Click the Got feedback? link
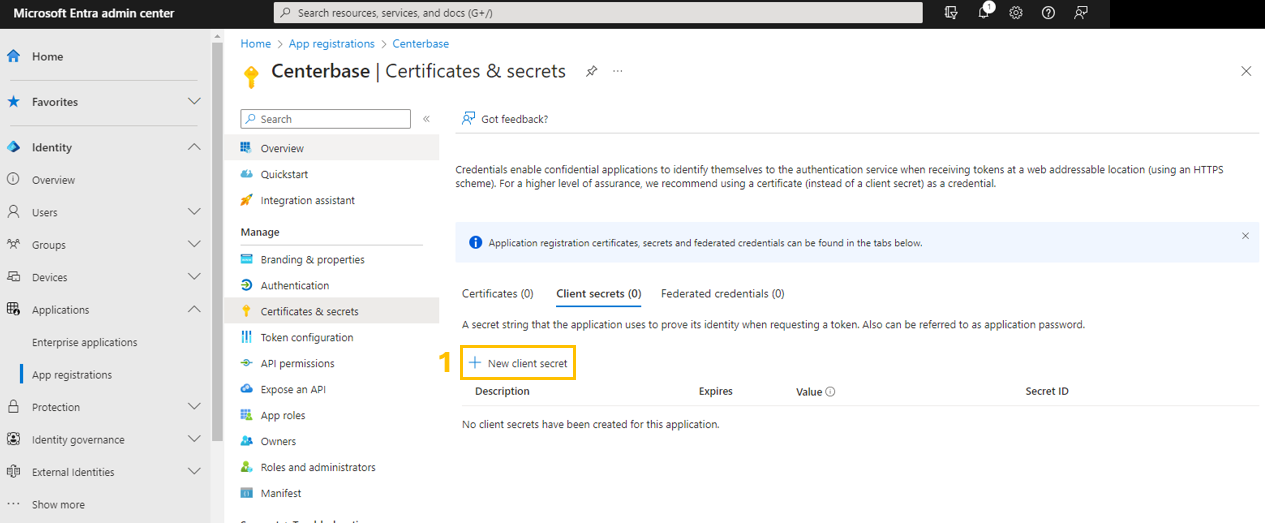The height and width of the screenshot is (524, 1265). tap(504, 119)
